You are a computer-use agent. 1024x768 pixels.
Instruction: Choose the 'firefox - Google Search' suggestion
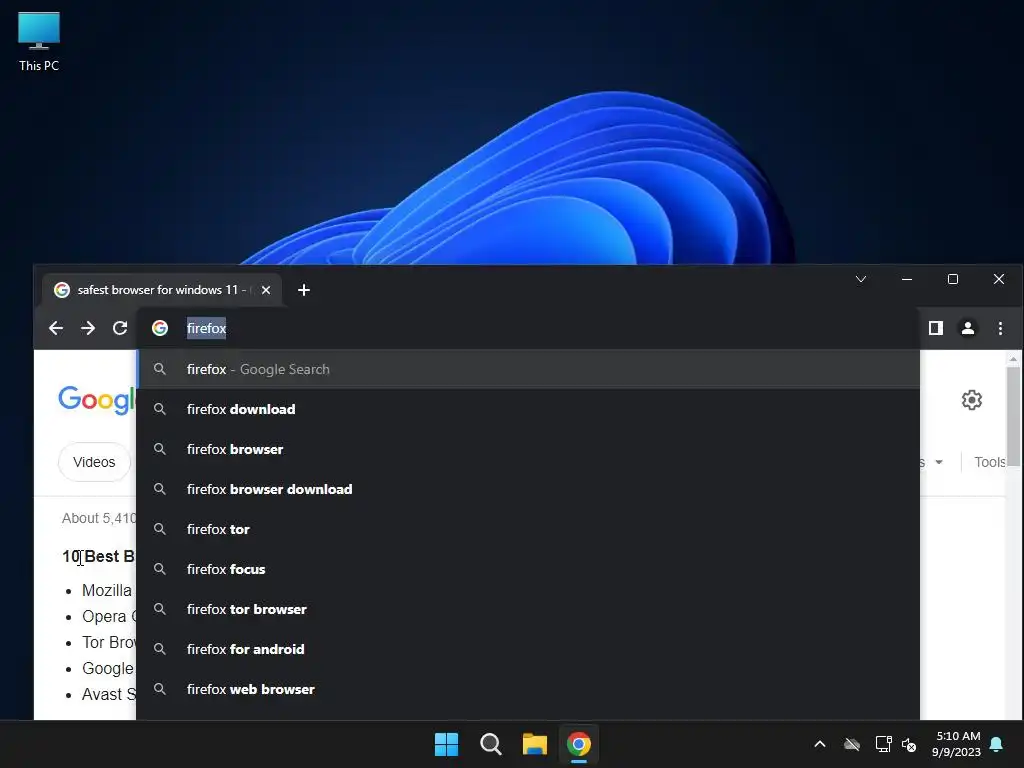[528, 369]
